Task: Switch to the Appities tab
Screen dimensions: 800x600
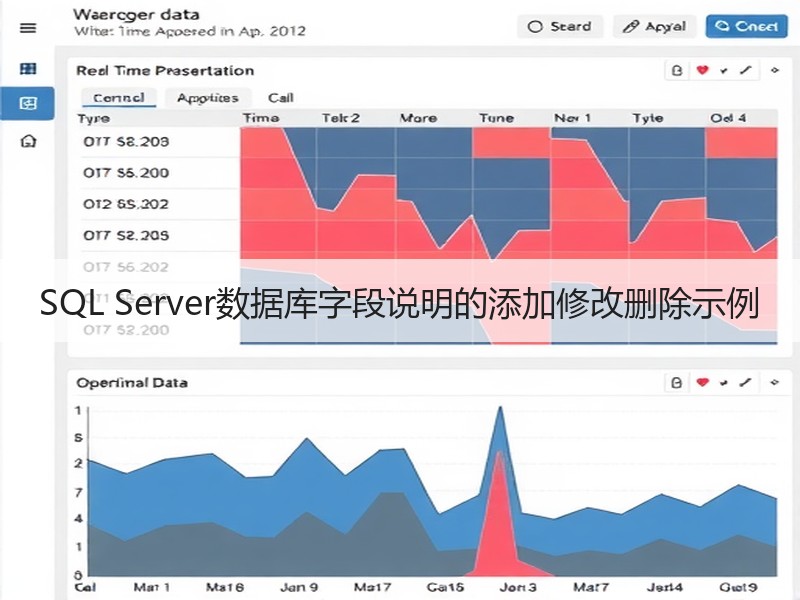Action: [208, 98]
